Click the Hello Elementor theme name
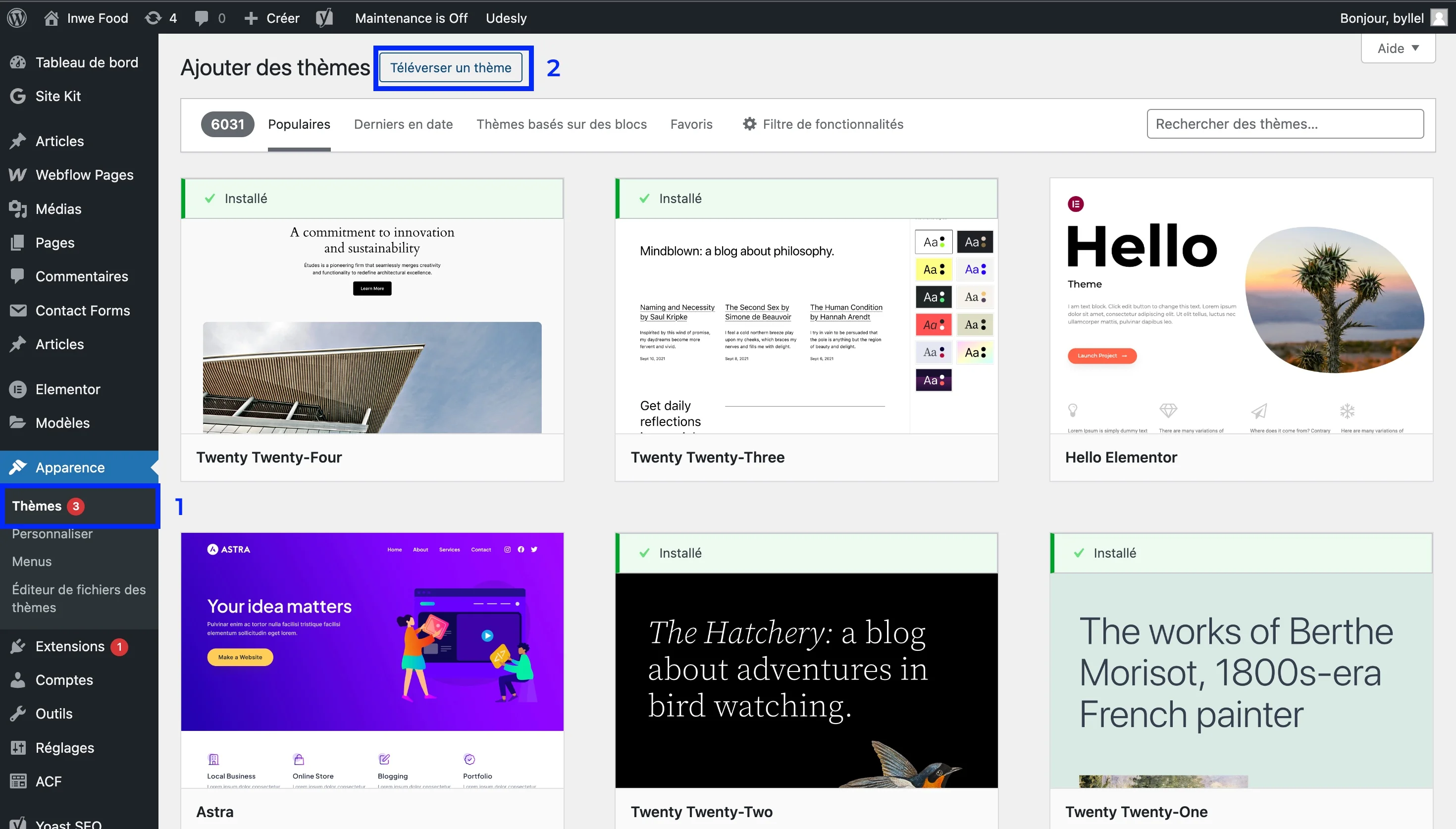1456x829 pixels. [1121, 457]
